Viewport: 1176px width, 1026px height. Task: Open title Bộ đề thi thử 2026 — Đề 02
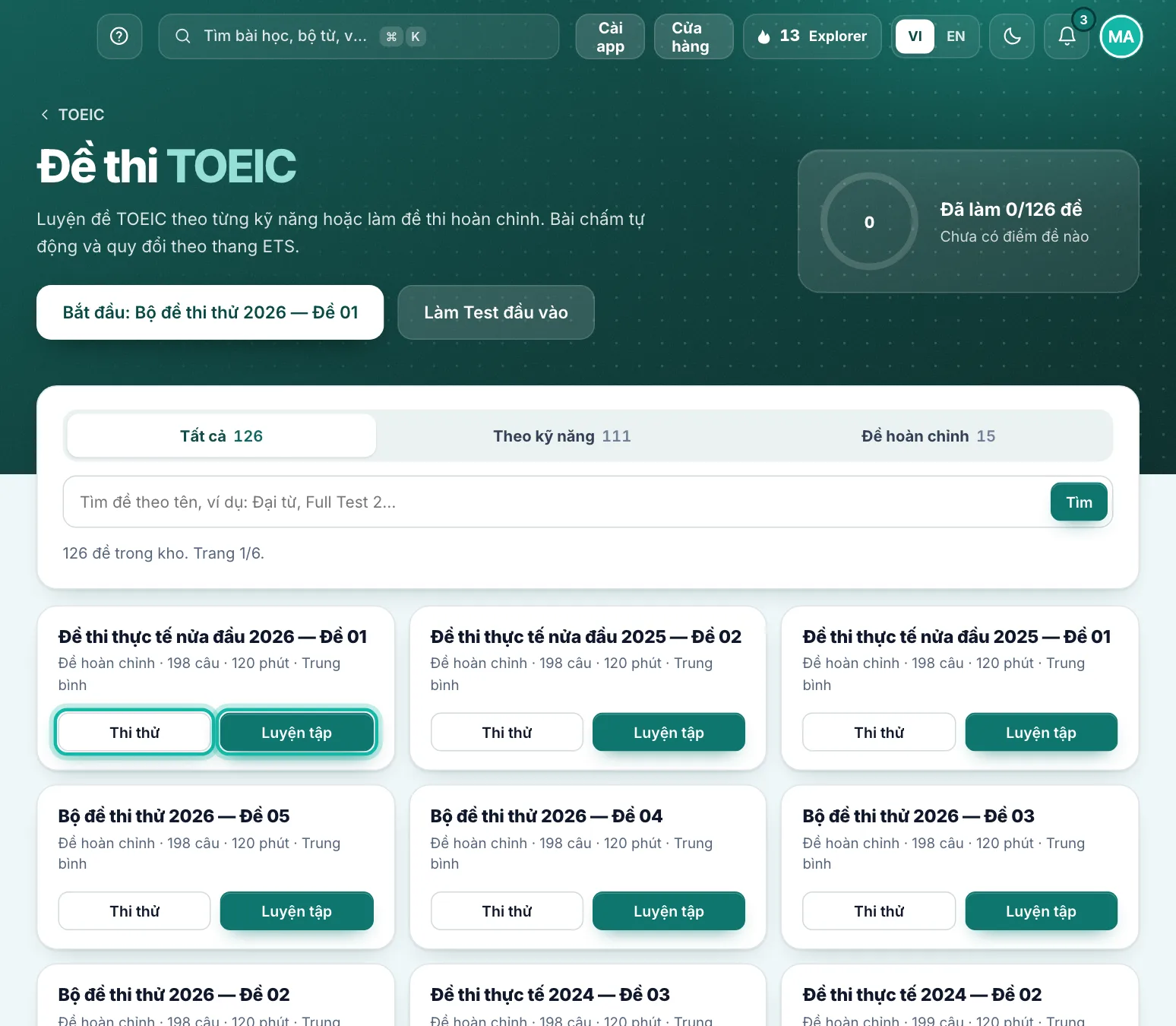[x=174, y=995]
